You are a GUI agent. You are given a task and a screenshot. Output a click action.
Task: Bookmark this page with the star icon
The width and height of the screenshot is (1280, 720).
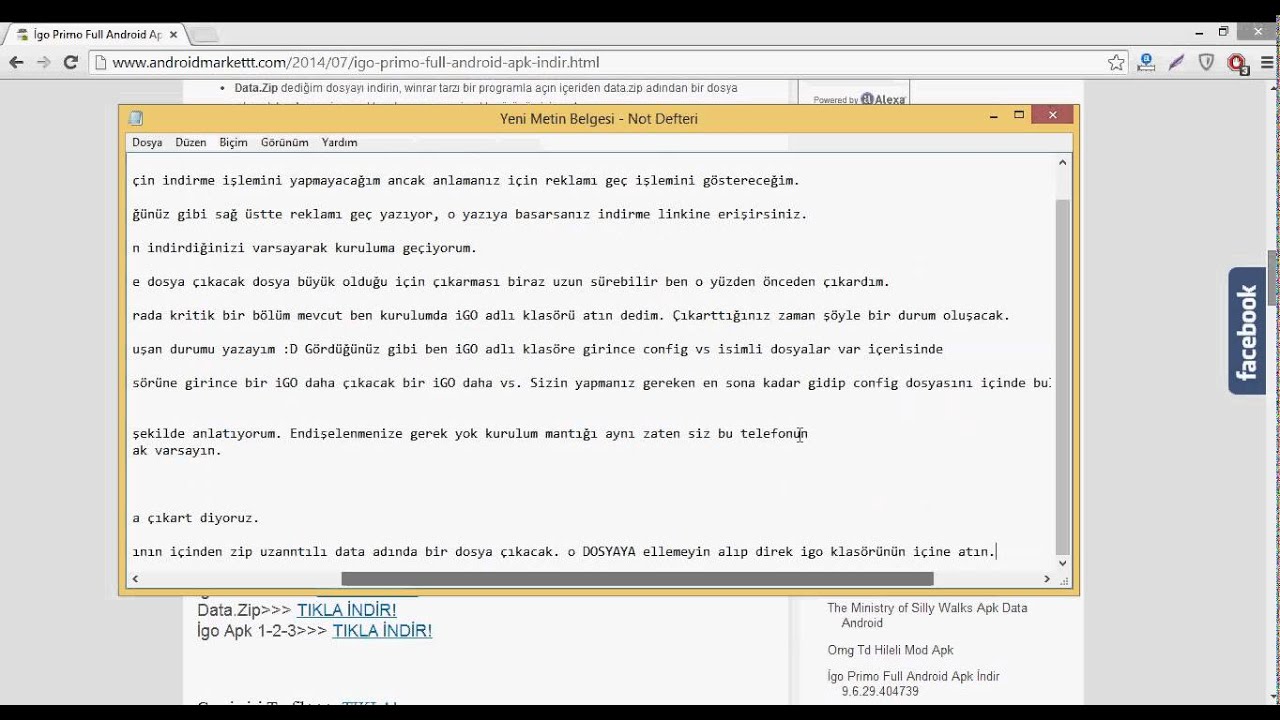1116,62
